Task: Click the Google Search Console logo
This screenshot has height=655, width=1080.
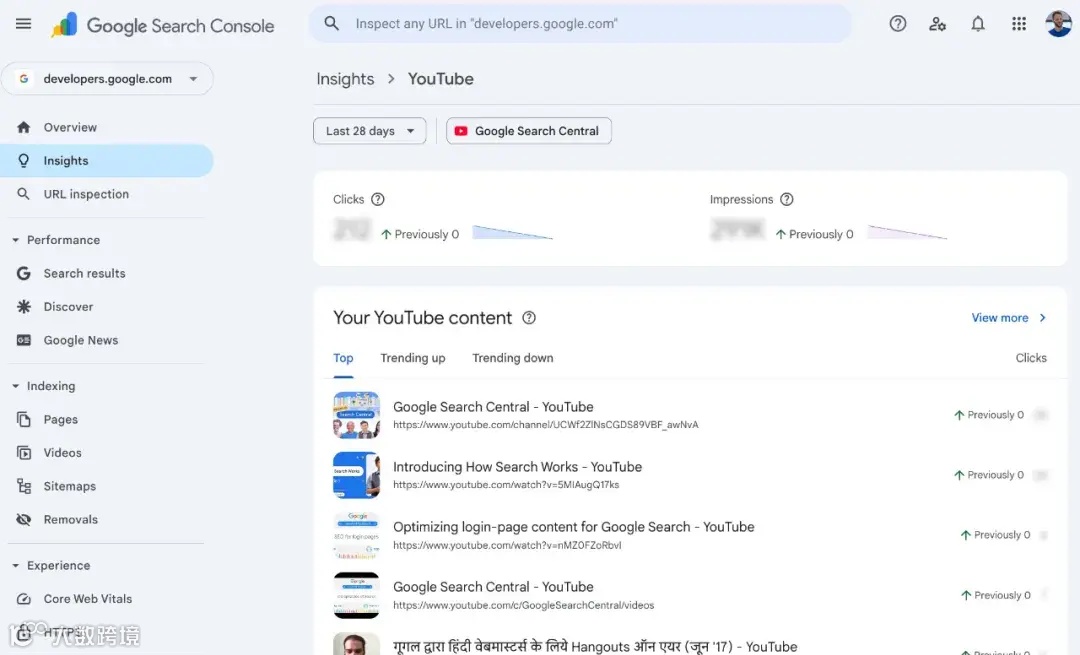Action: coord(163,25)
